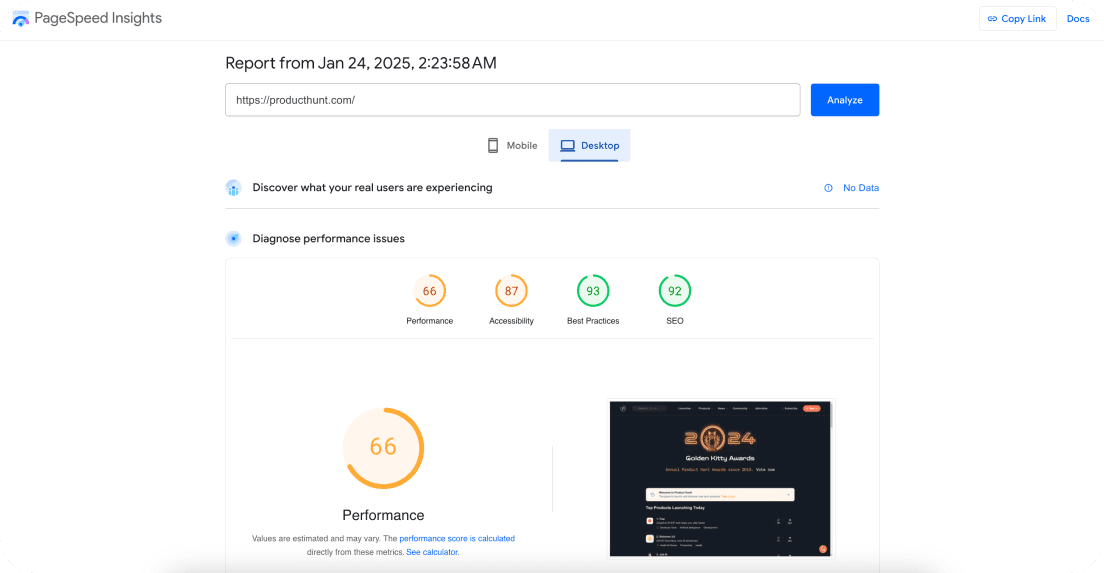Click the laptop icon on Desktop tab

[567, 146]
